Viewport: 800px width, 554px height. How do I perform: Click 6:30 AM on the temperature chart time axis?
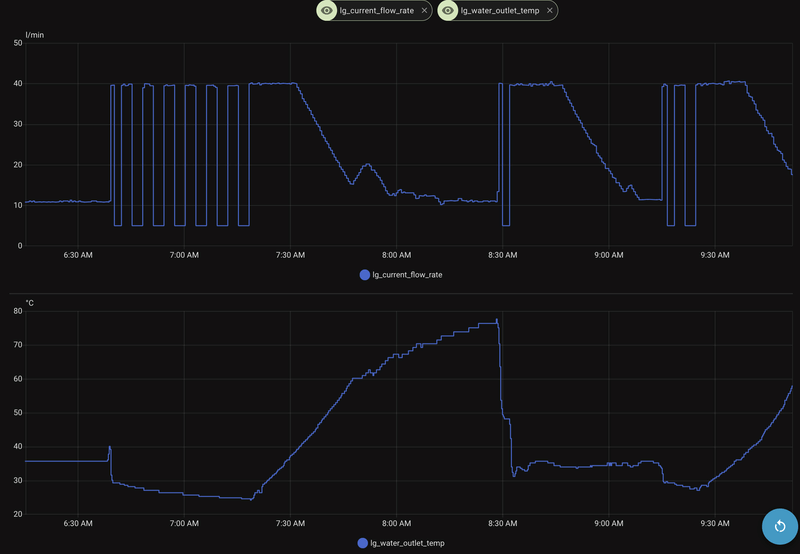[78, 523]
